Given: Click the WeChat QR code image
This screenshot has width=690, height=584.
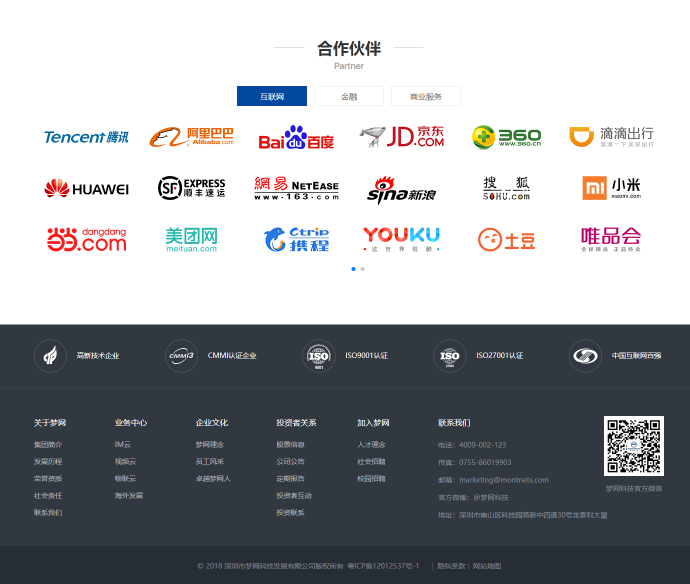Looking at the screenshot, I should tap(633, 446).
